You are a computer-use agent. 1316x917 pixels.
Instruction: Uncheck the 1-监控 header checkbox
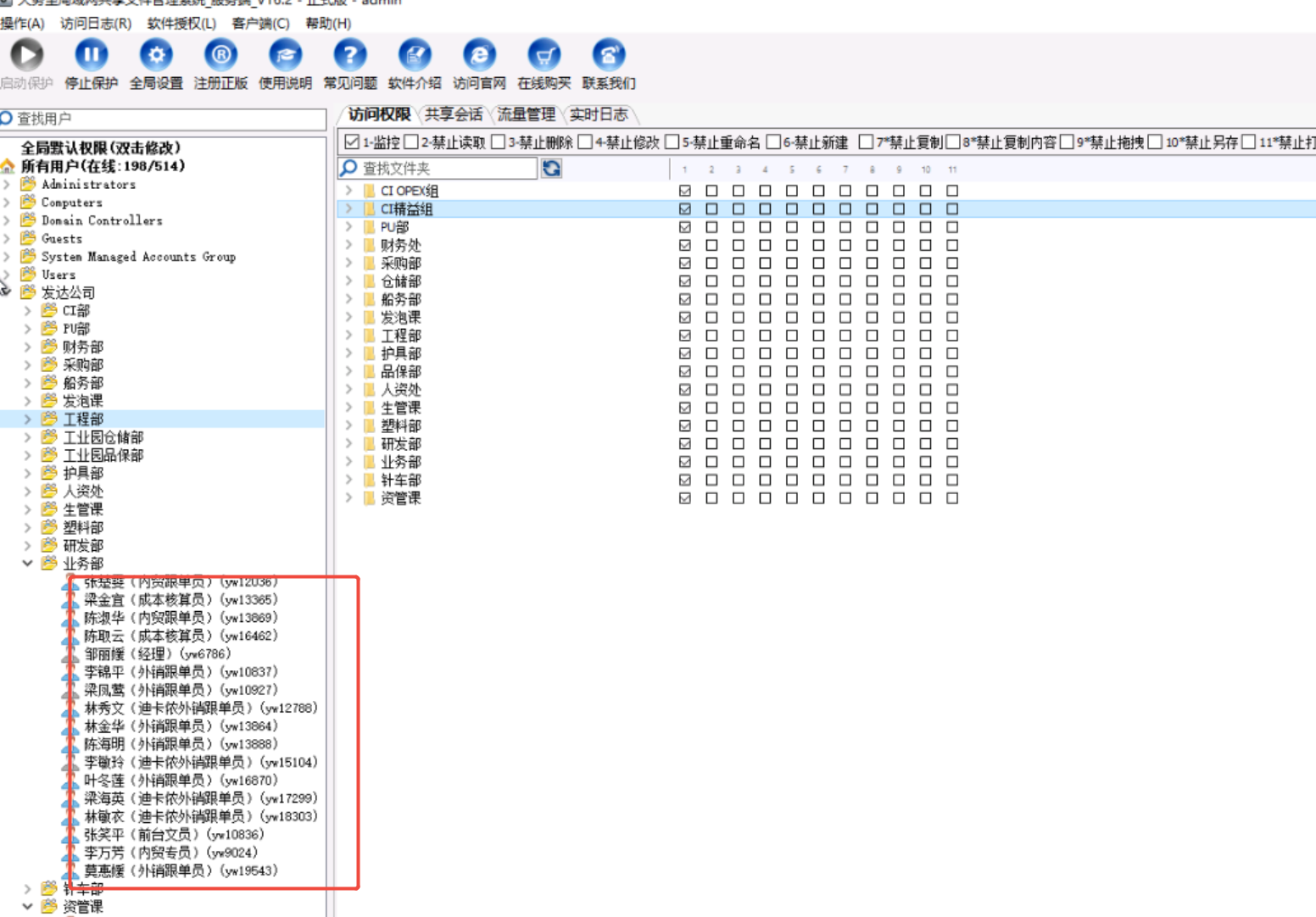352,142
